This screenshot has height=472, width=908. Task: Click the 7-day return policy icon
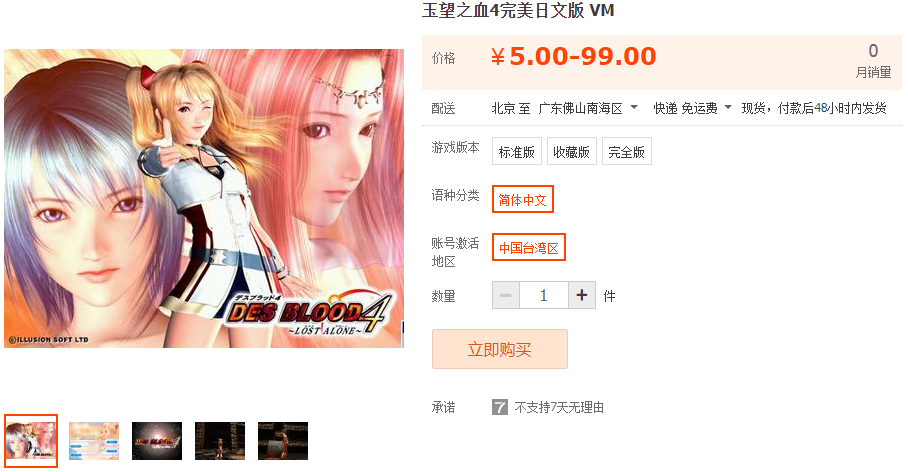pyautogui.click(x=500, y=407)
